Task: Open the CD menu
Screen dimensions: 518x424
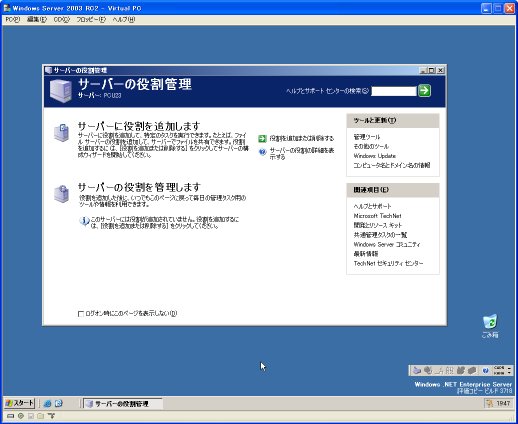Action: [62, 20]
